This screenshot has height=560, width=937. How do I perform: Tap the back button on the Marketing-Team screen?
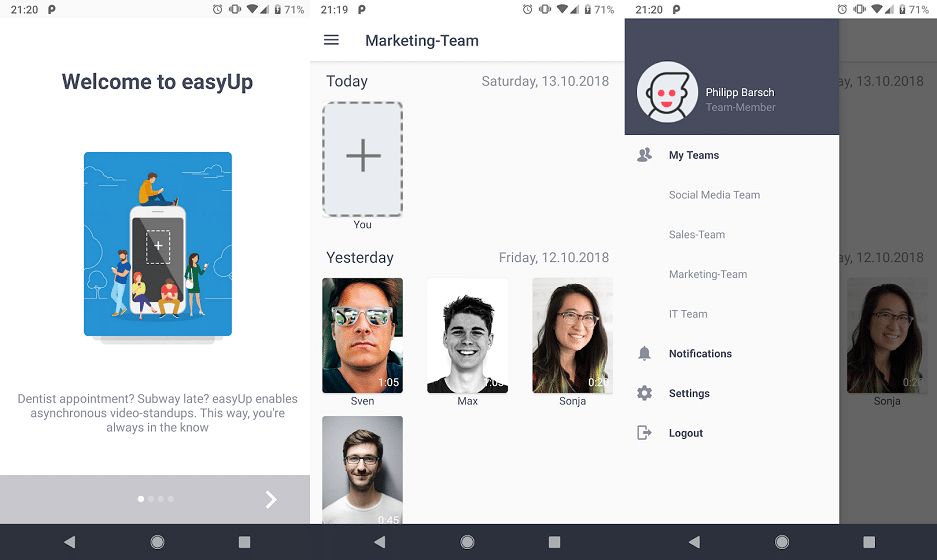[379, 542]
